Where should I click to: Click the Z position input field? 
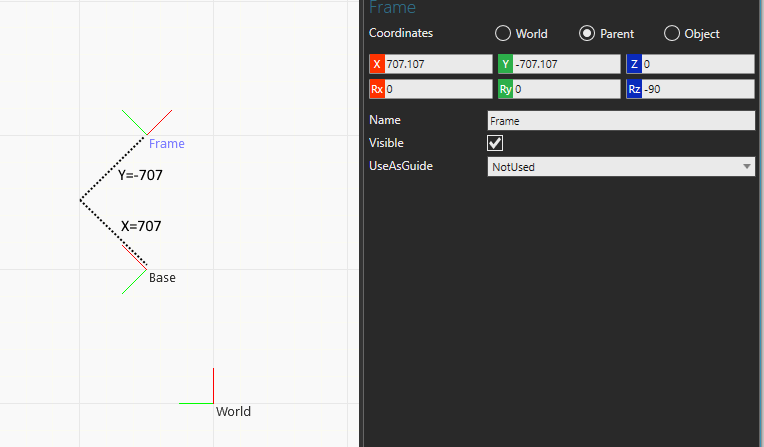pos(698,64)
